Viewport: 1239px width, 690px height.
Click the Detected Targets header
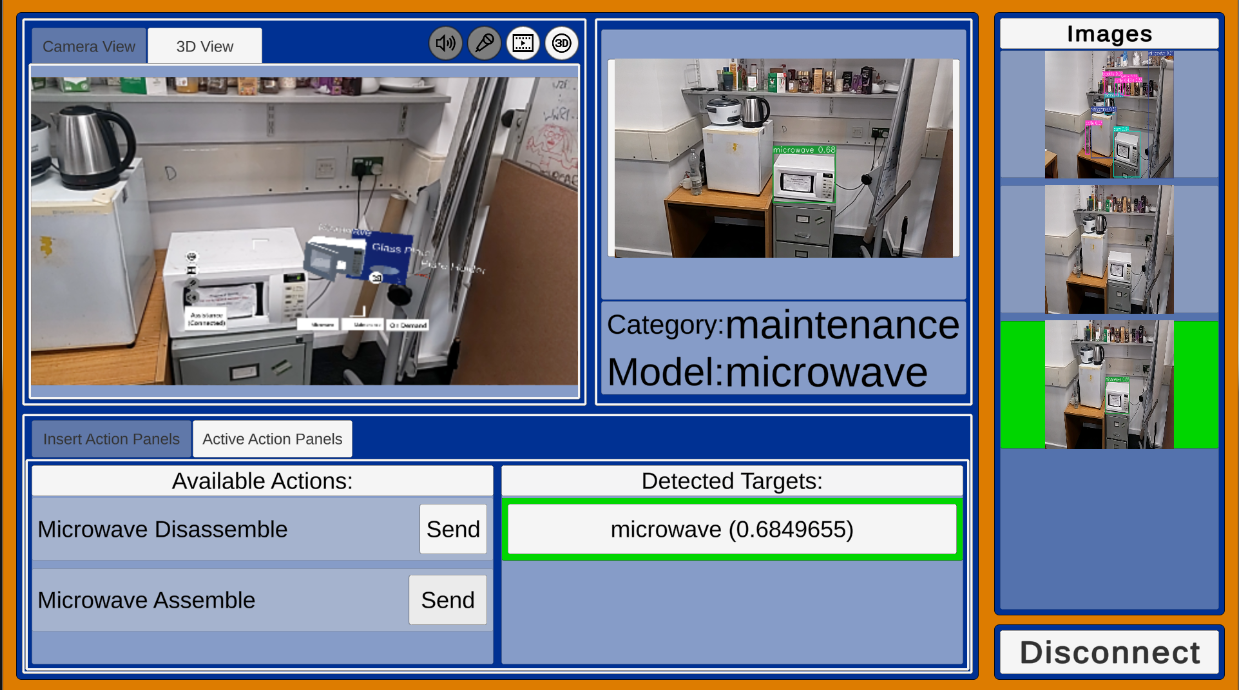732,481
